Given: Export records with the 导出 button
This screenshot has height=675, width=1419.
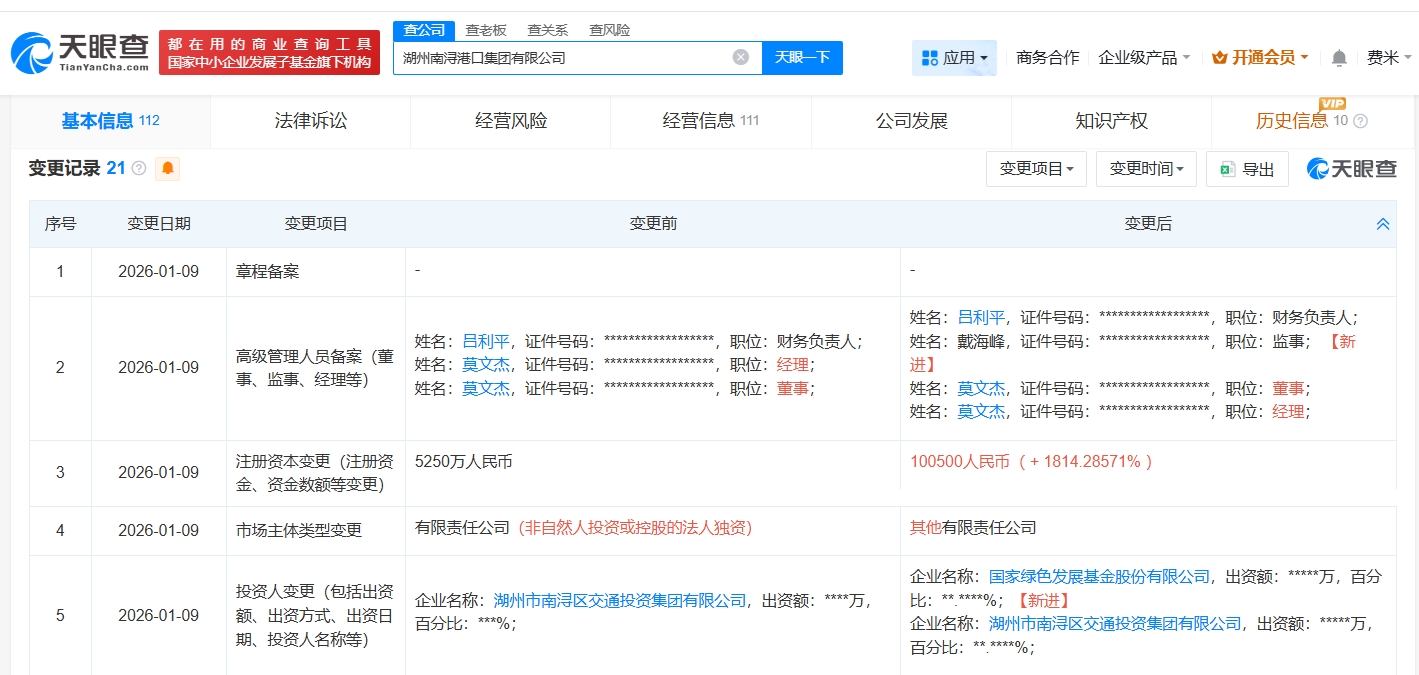Looking at the screenshot, I should pyautogui.click(x=1247, y=169).
